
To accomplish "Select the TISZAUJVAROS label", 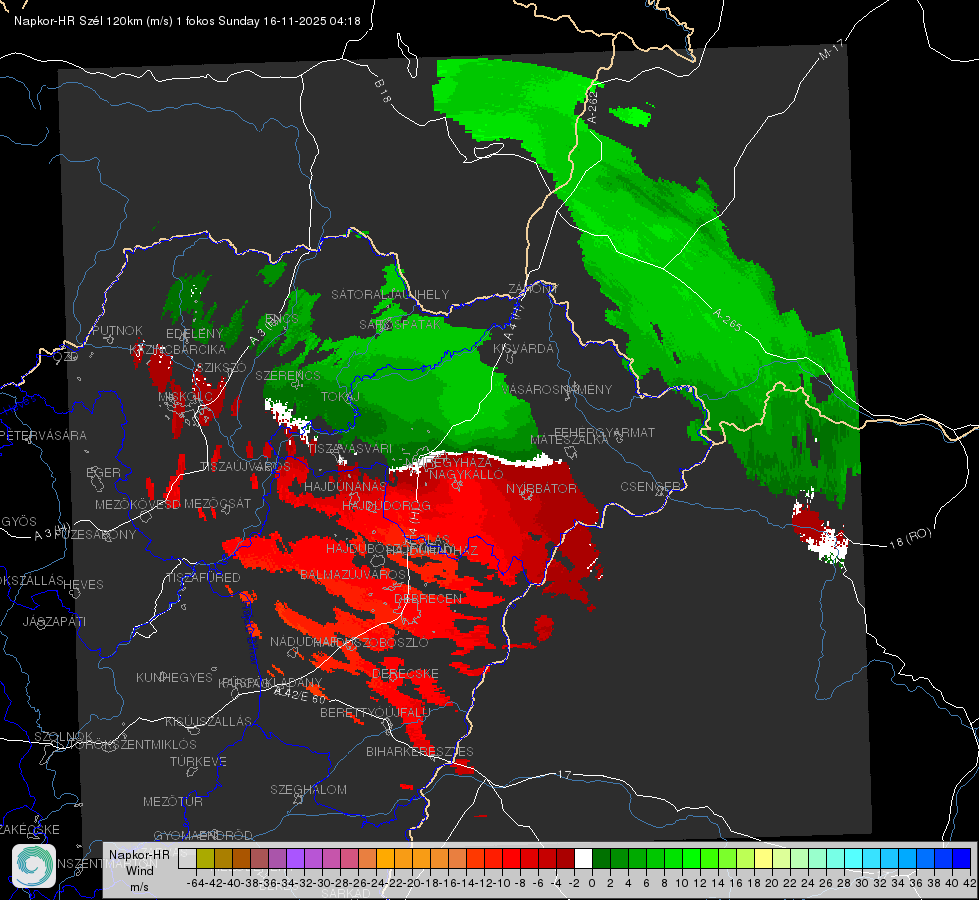I will (245, 467).
